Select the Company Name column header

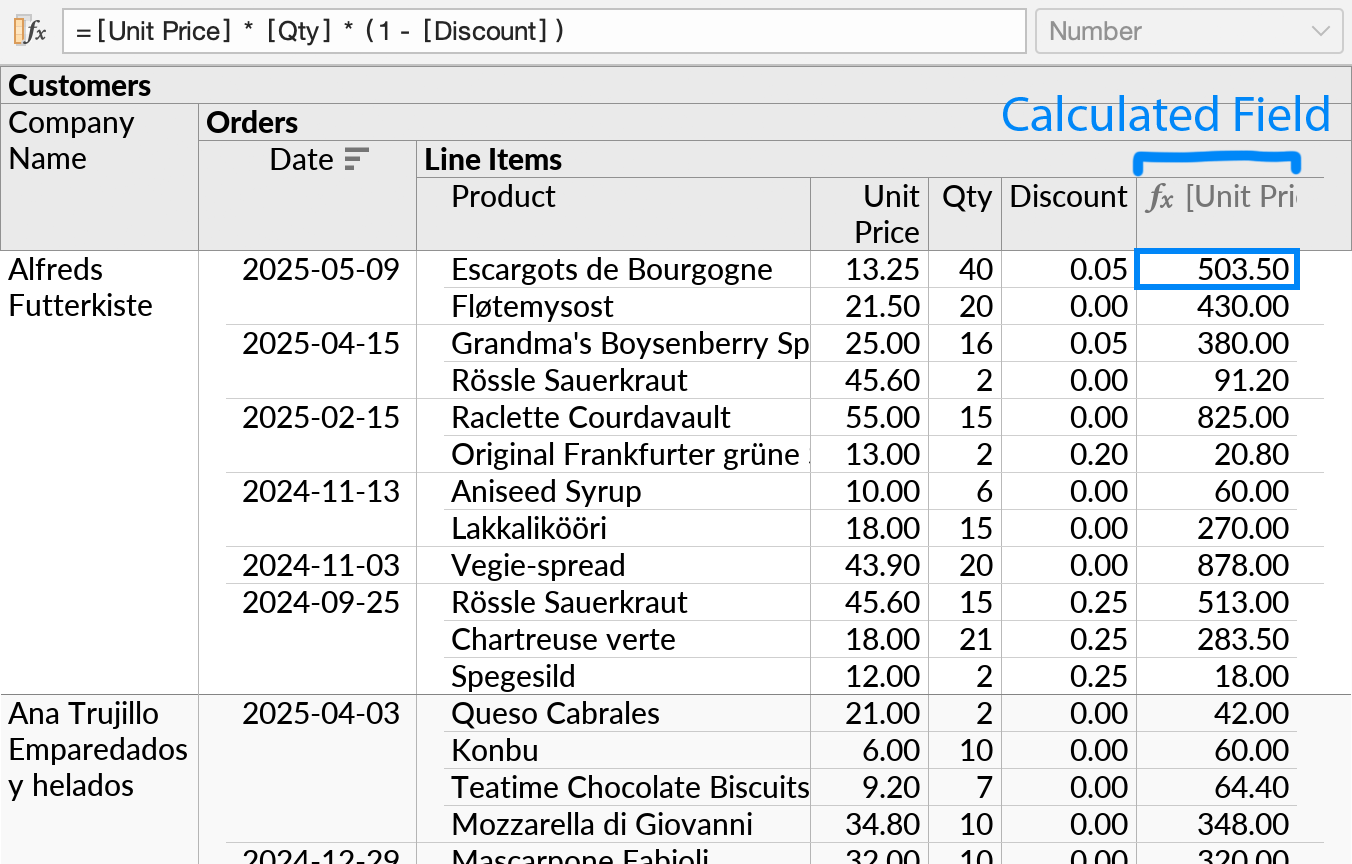(71, 140)
